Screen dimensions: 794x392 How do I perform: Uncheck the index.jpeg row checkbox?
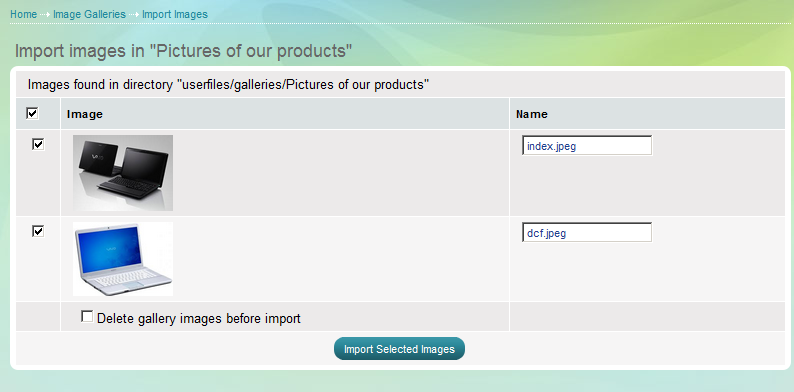(x=38, y=144)
